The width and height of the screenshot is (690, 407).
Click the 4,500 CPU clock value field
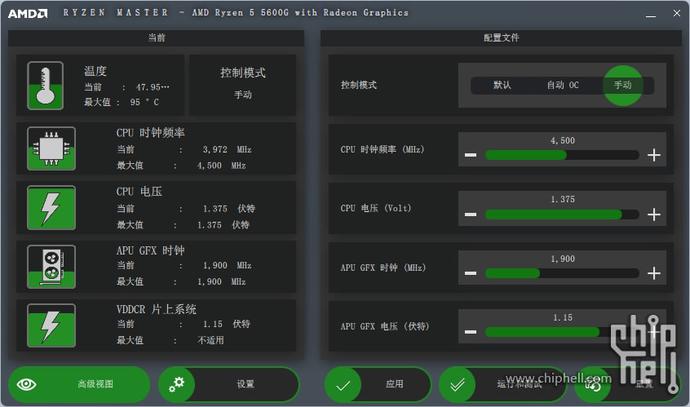[x=562, y=141]
